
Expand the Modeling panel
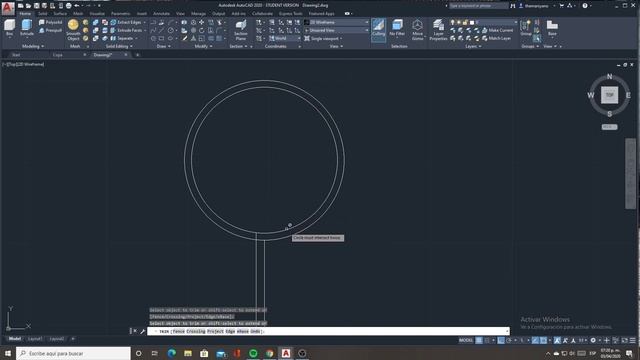coord(33,47)
